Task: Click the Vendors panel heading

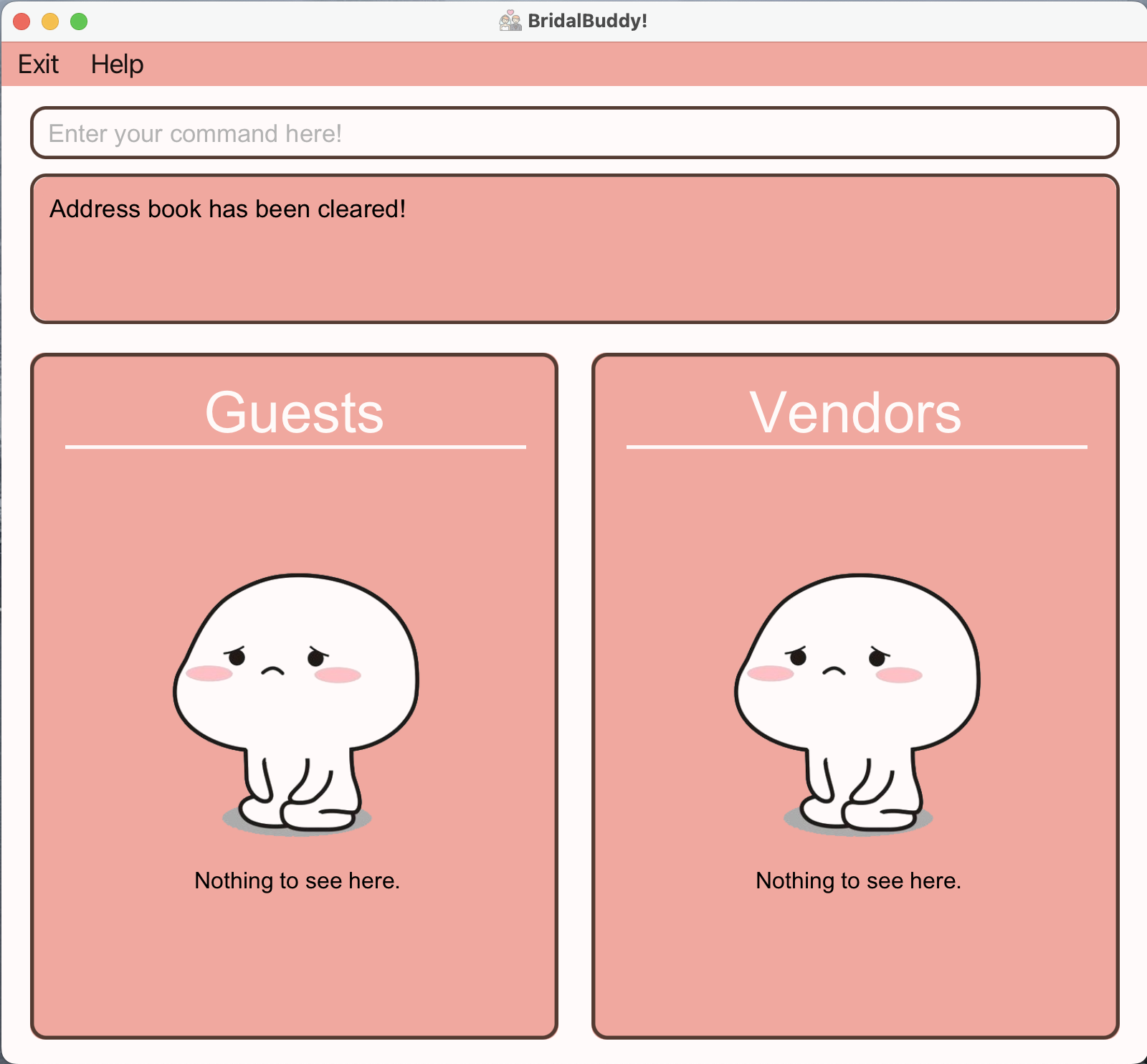Action: click(x=855, y=412)
